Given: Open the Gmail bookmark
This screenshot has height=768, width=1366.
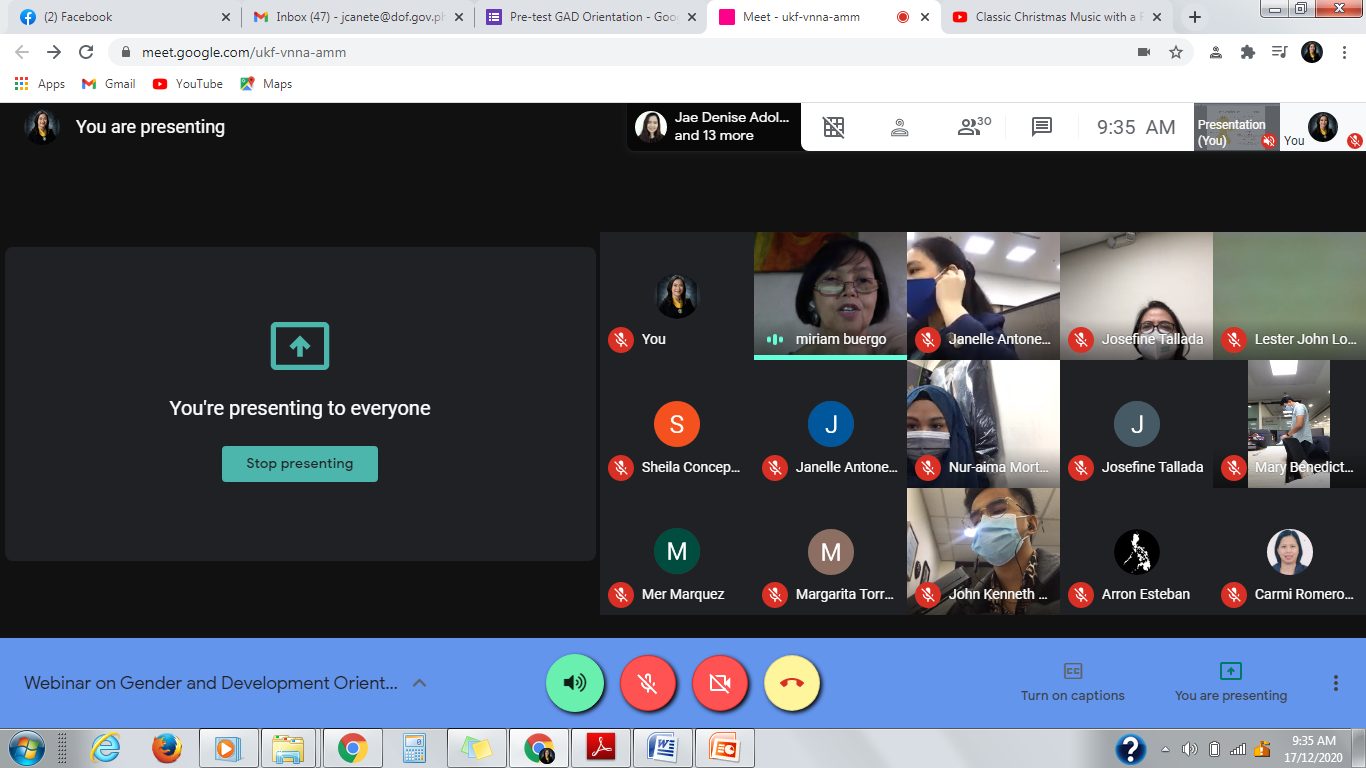Looking at the screenshot, I should pos(109,84).
